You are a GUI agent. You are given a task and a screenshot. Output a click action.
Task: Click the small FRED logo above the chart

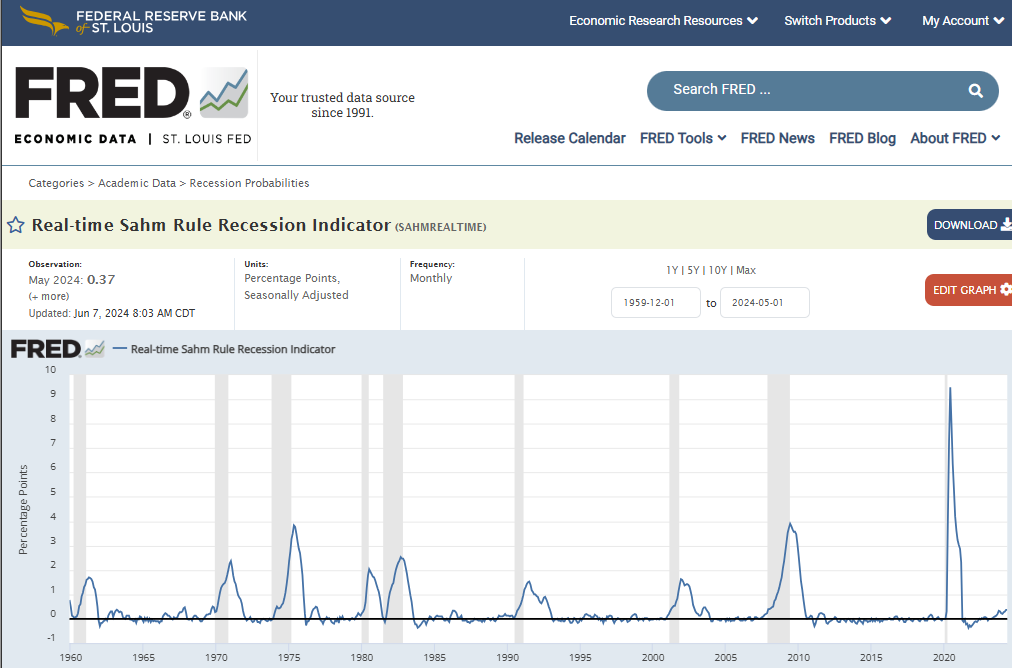click(57, 349)
